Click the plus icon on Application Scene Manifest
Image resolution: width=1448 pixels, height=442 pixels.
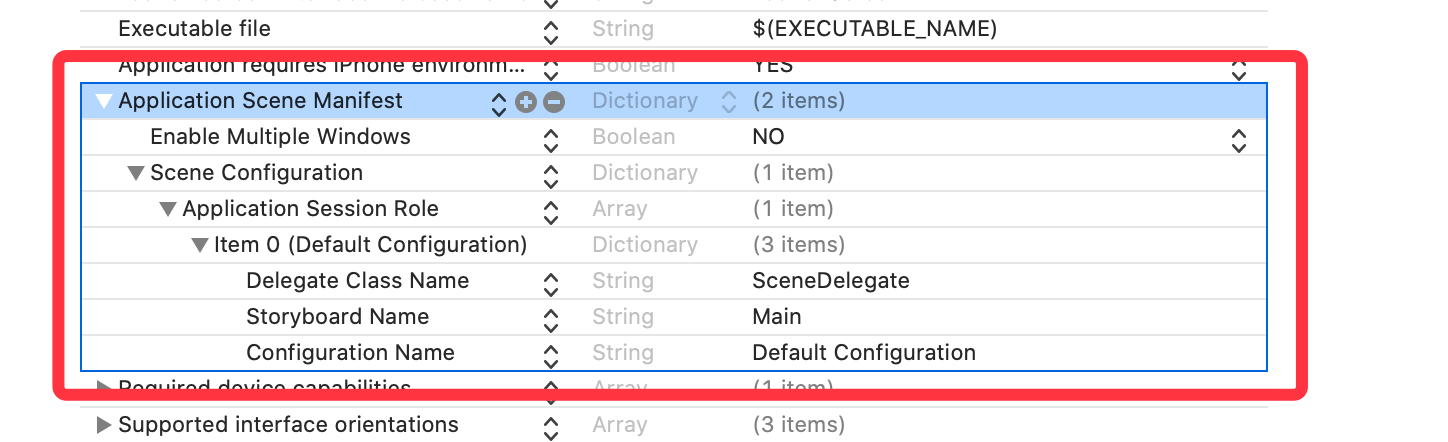[526, 101]
